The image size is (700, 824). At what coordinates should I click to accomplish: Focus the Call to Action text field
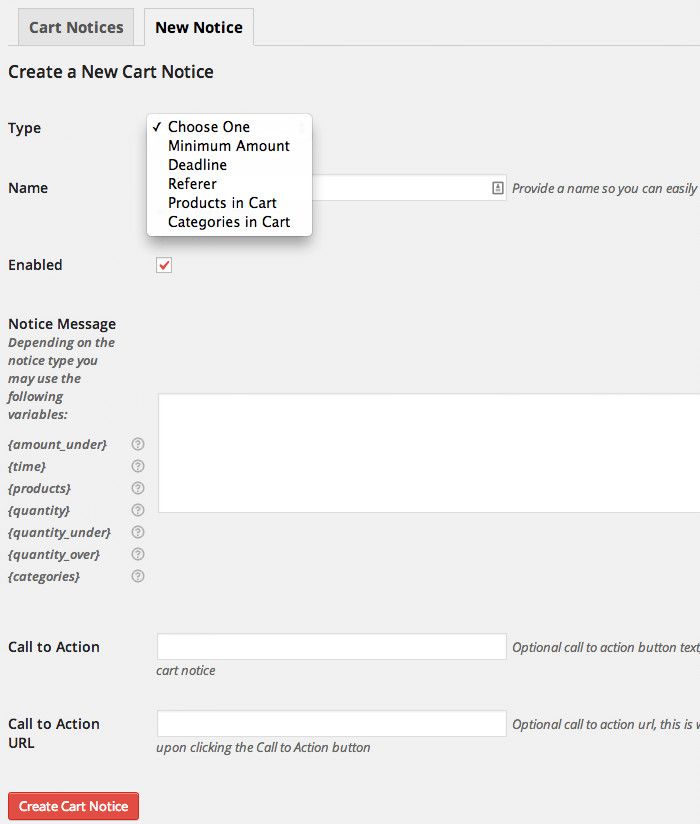pos(331,647)
